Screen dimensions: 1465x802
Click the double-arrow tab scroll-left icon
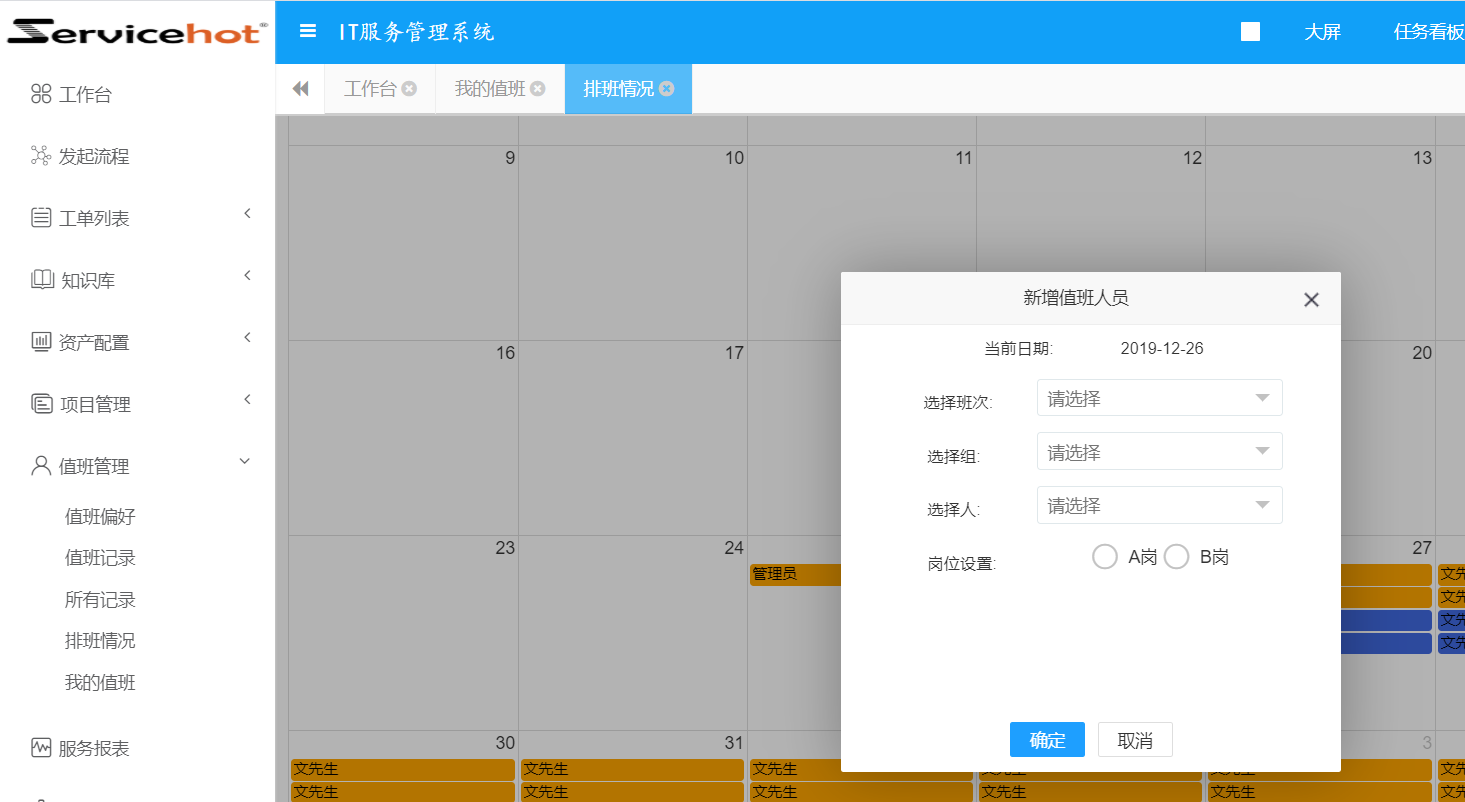(300, 89)
